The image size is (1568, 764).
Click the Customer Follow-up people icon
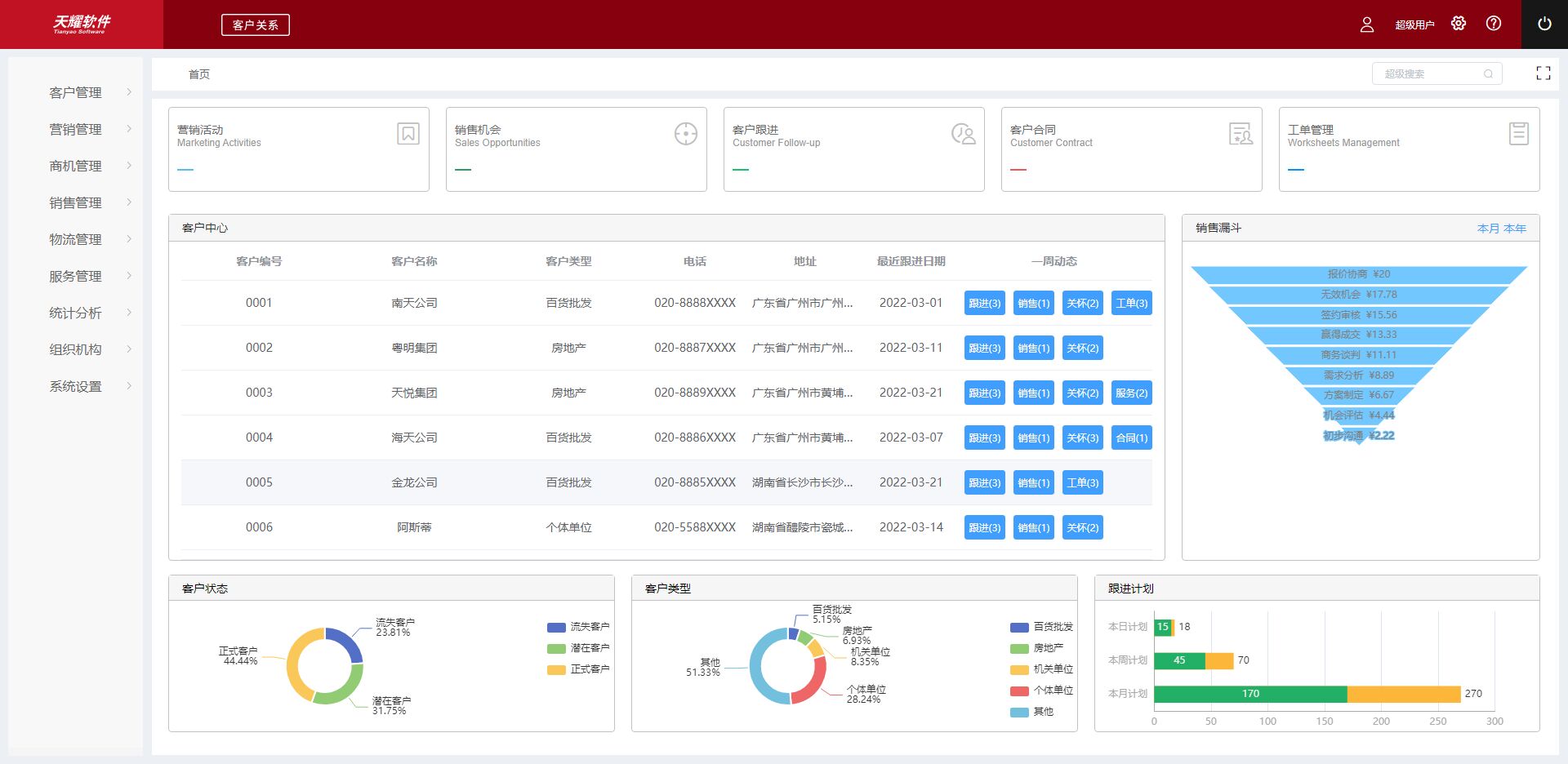click(x=964, y=133)
